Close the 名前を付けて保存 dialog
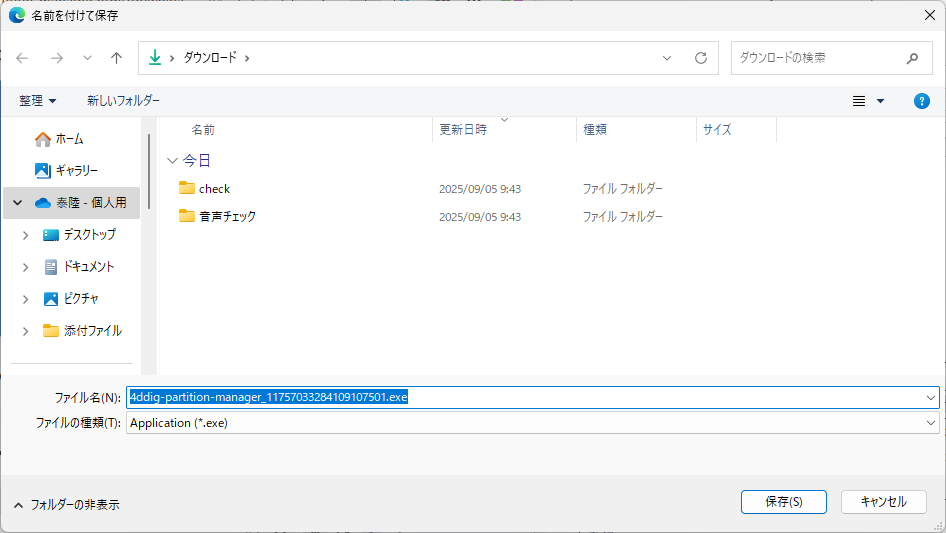The height and width of the screenshot is (533, 946). pos(930,15)
